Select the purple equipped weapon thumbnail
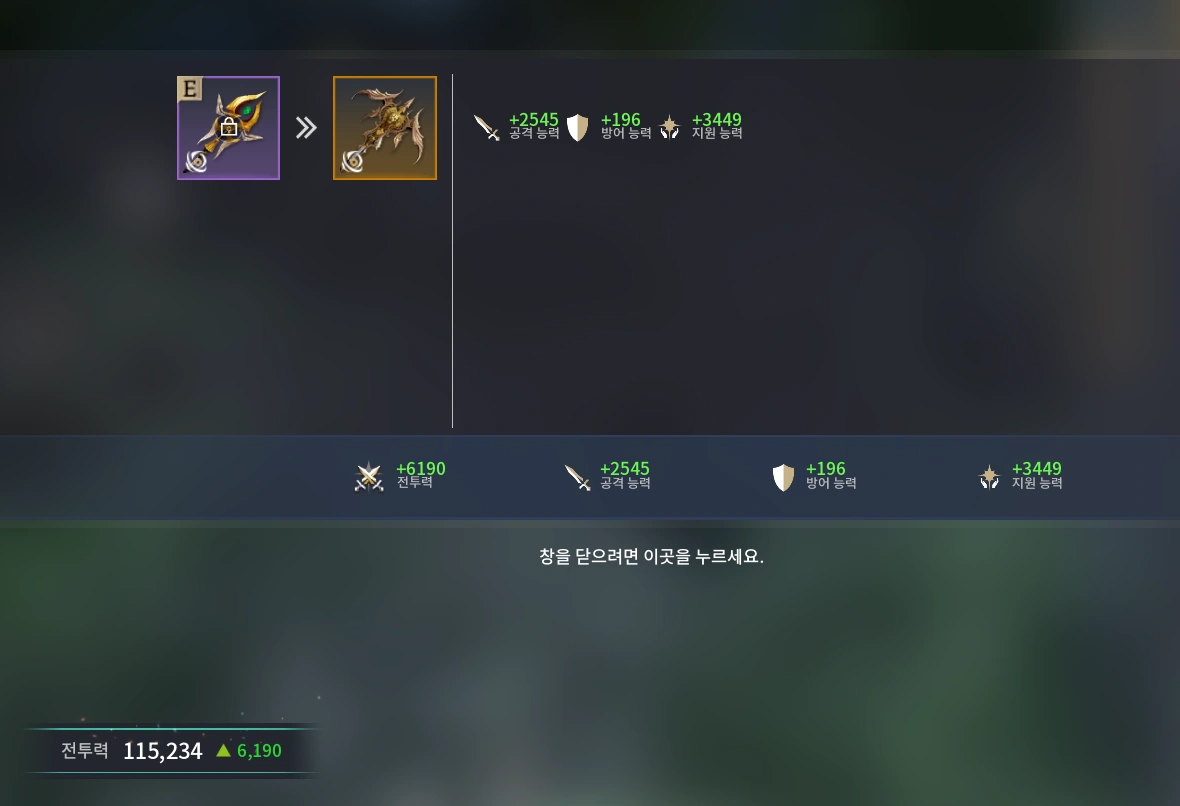 pos(229,128)
